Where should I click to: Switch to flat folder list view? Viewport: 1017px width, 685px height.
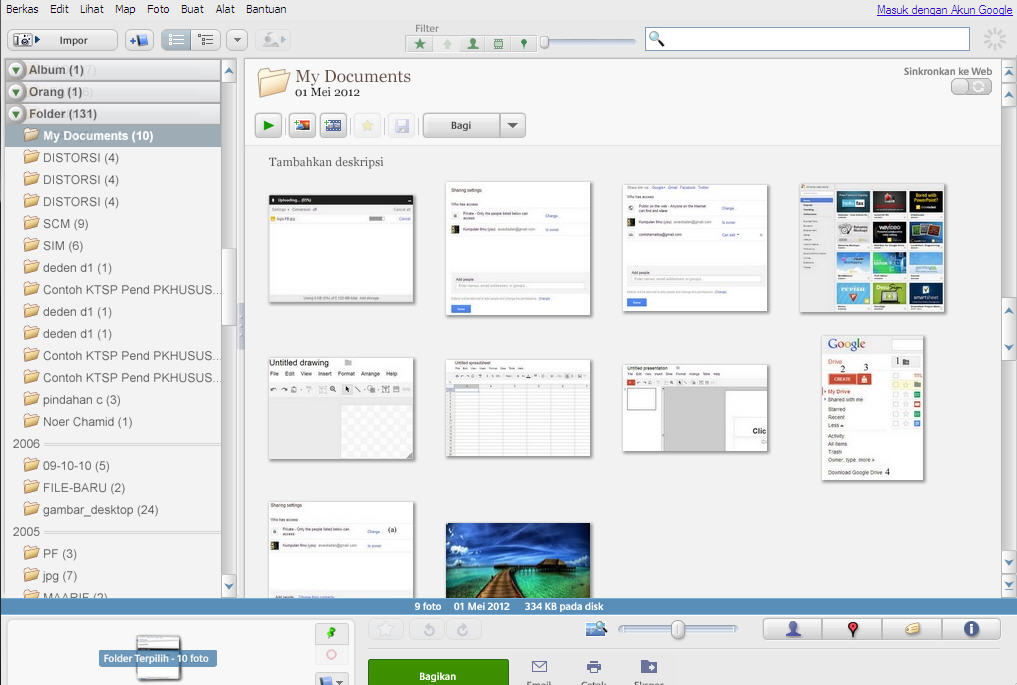point(176,40)
